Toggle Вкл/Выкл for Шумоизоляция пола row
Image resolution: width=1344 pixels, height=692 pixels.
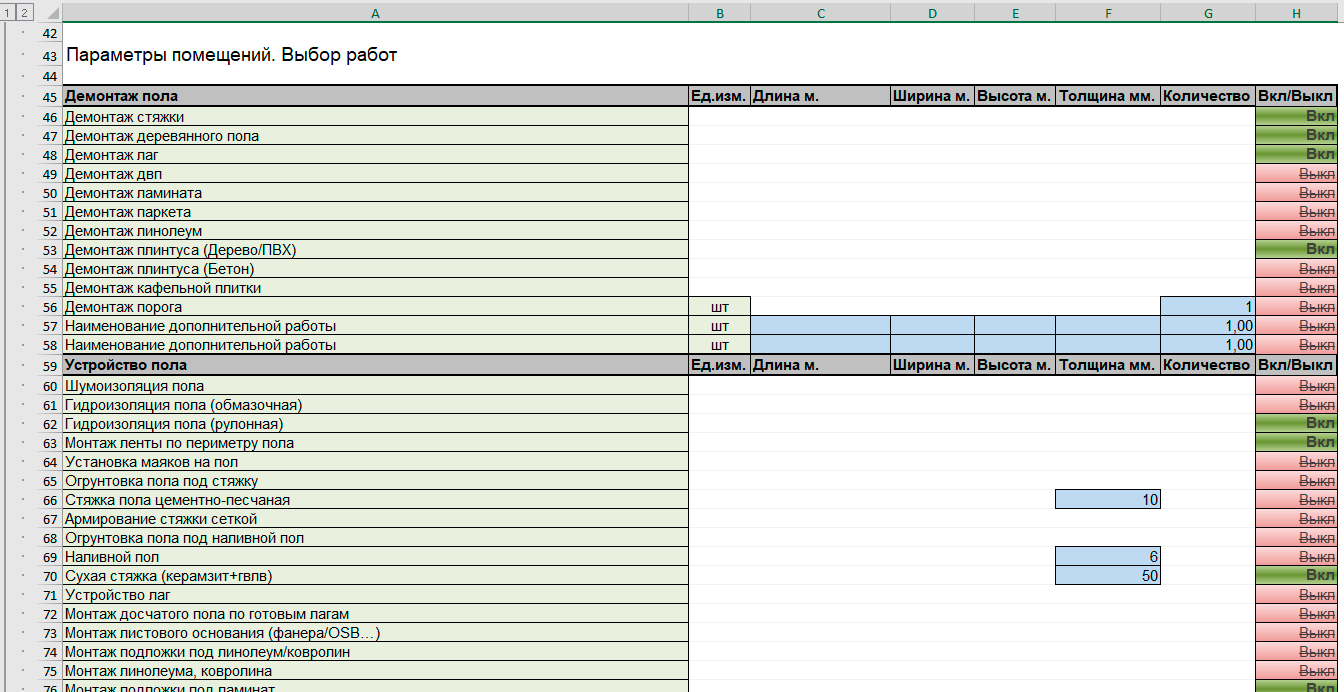click(1295, 386)
